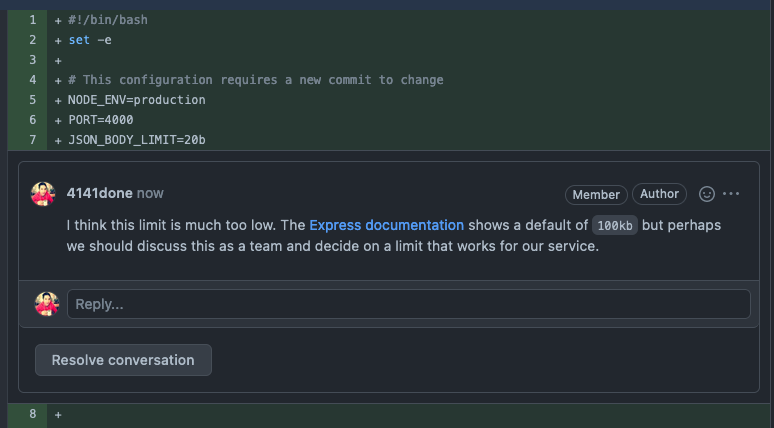This screenshot has width=774, height=428.
Task: Open the 4141done user profile link
Action: pyautogui.click(x=99, y=193)
